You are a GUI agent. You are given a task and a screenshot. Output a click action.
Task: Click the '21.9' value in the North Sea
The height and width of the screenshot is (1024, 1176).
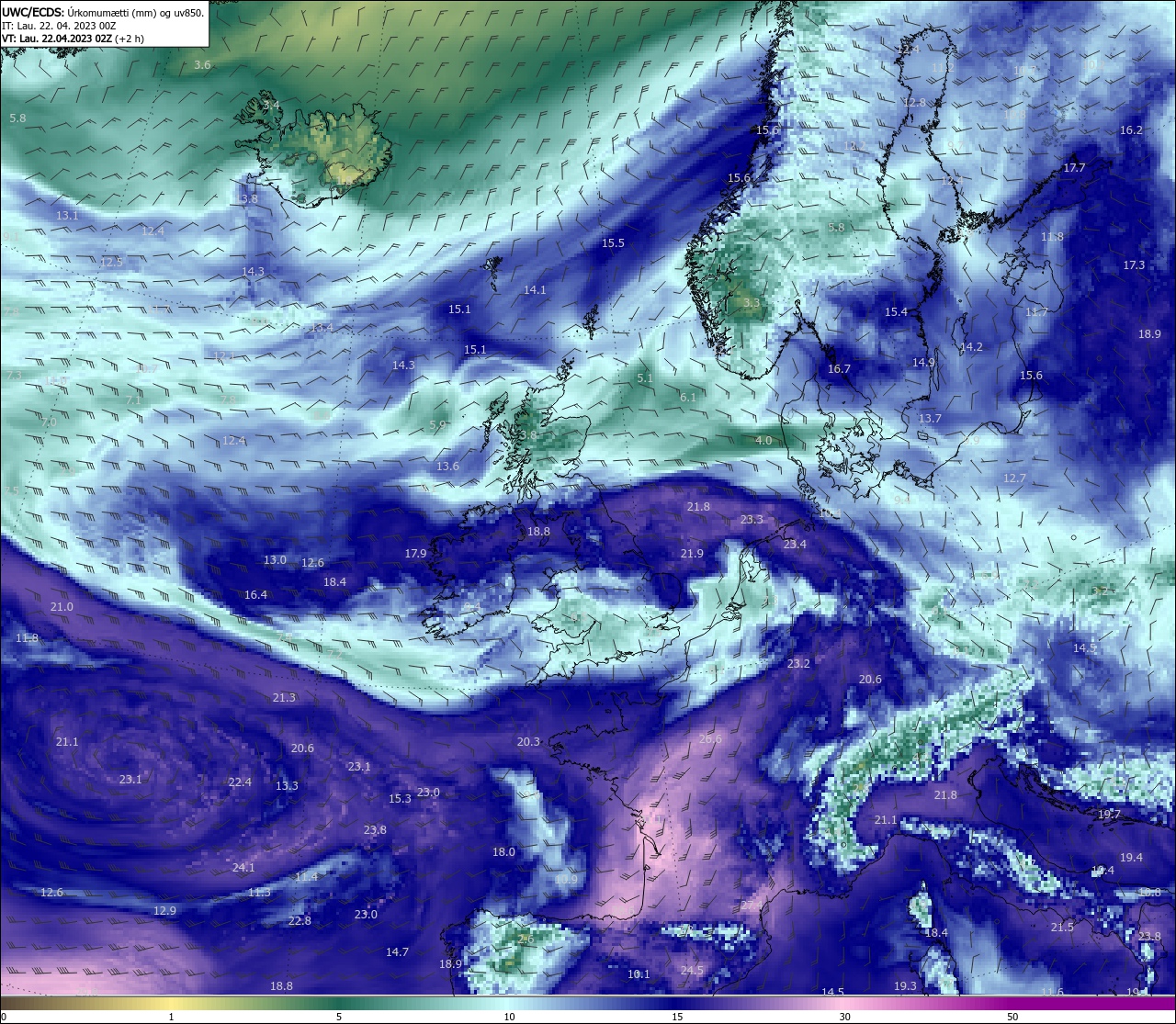[692, 554]
